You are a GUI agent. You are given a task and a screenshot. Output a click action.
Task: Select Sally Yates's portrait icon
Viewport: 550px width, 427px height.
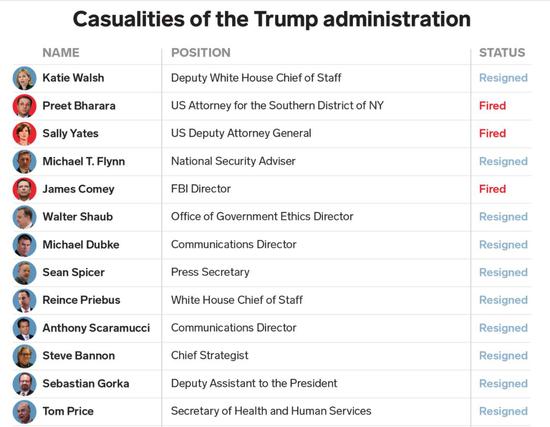(24, 134)
